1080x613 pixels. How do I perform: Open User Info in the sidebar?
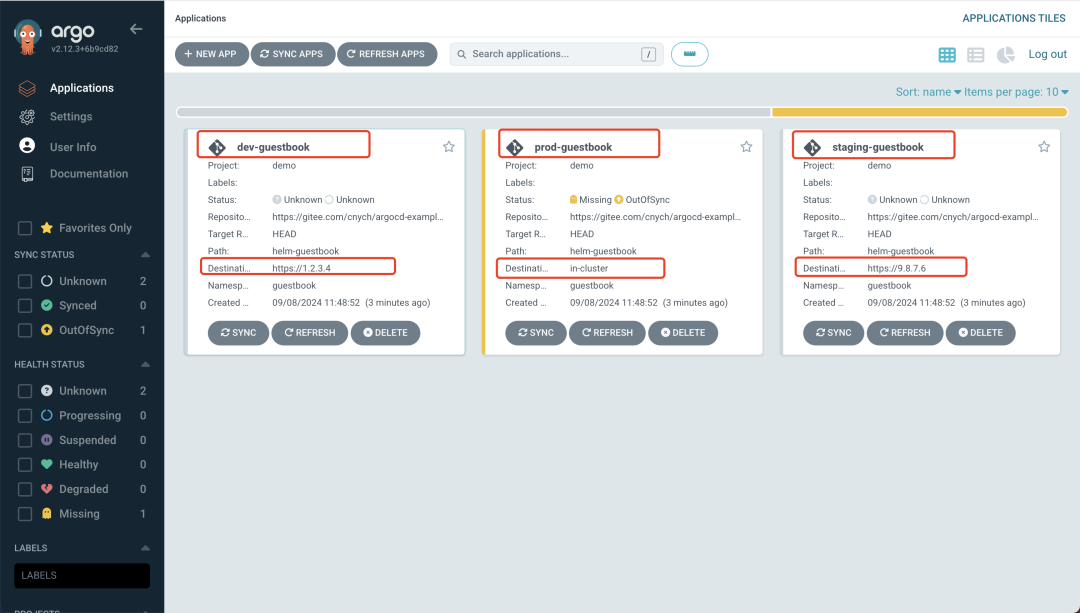pyautogui.click(x=72, y=147)
